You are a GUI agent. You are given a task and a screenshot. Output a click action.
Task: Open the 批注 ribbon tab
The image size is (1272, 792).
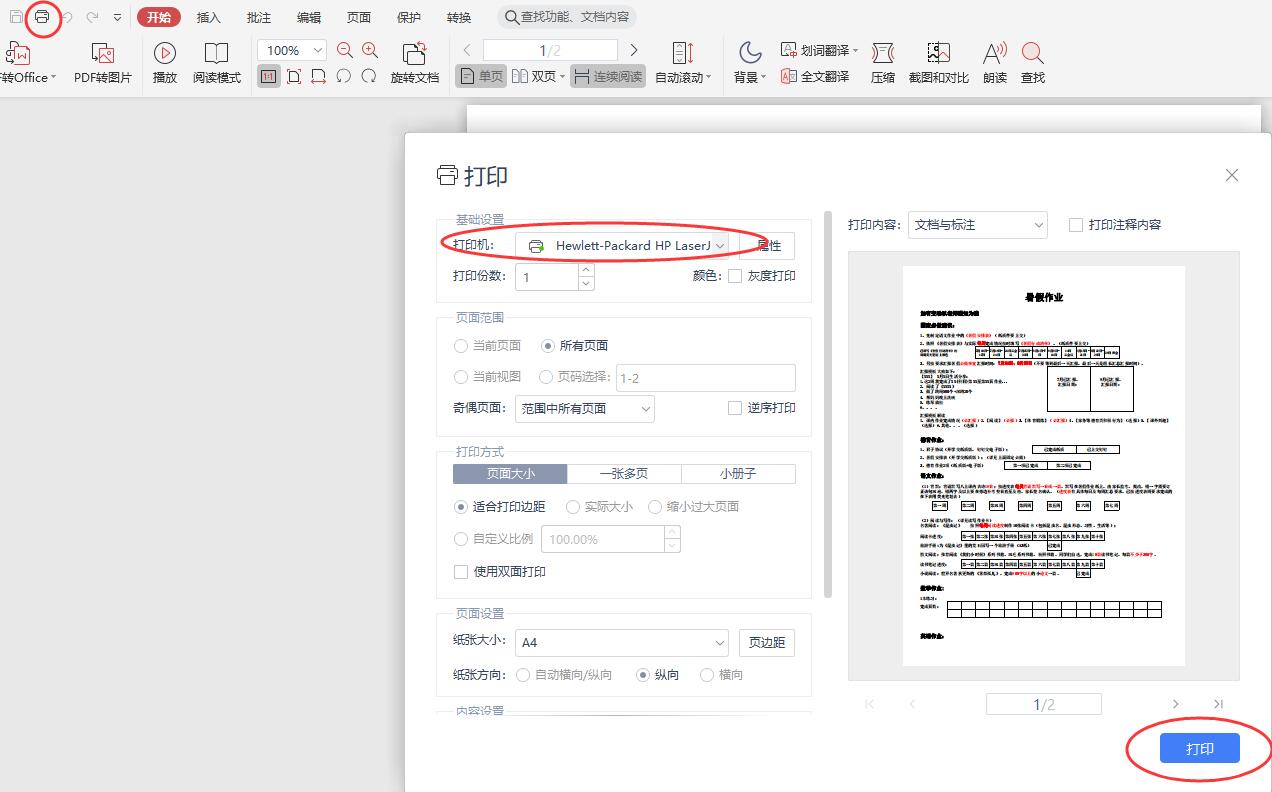pos(259,18)
